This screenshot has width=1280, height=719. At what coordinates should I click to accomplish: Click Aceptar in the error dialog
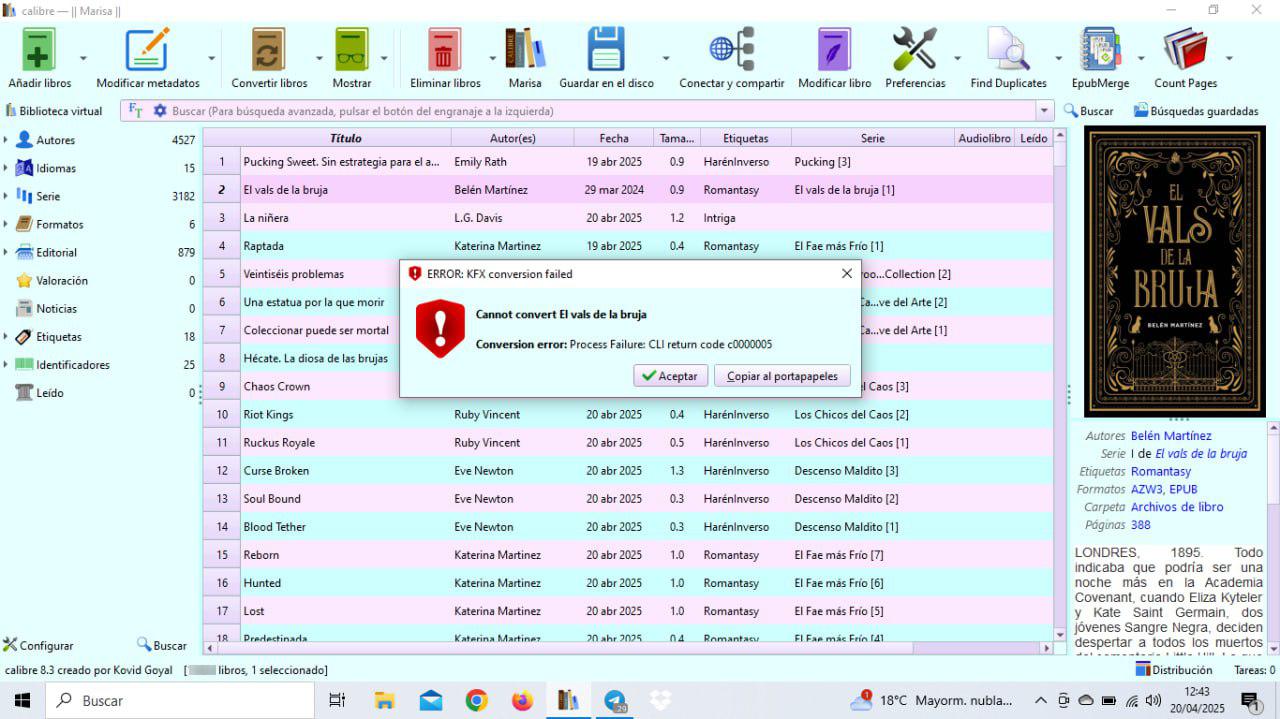(670, 376)
